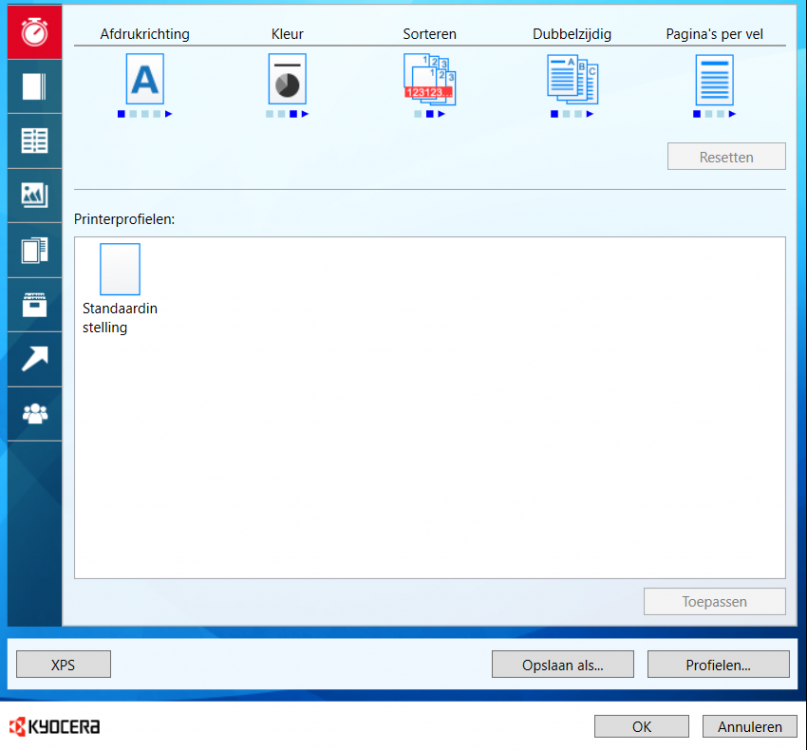Select the imaging sidebar icon
Image resolution: width=807 pixels, height=750 pixels.
click(35, 195)
